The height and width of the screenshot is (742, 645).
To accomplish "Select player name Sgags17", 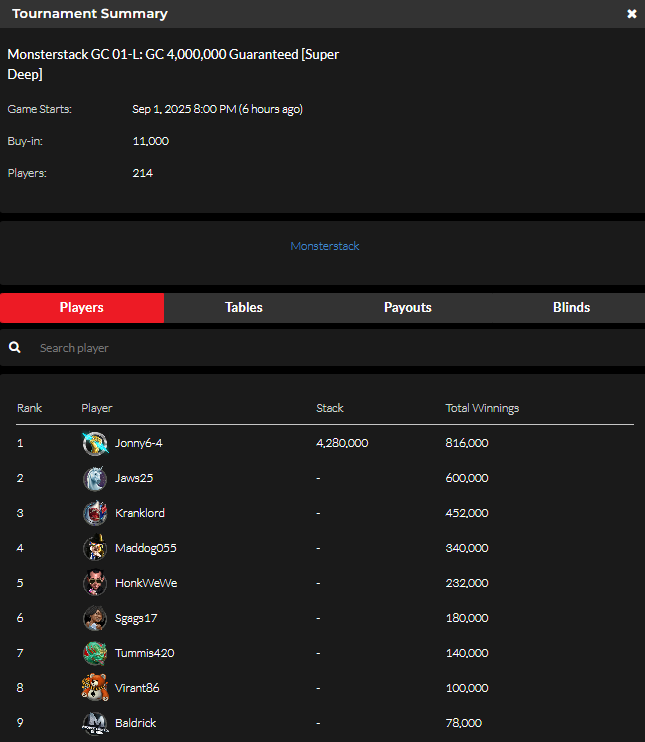I will point(136,618).
